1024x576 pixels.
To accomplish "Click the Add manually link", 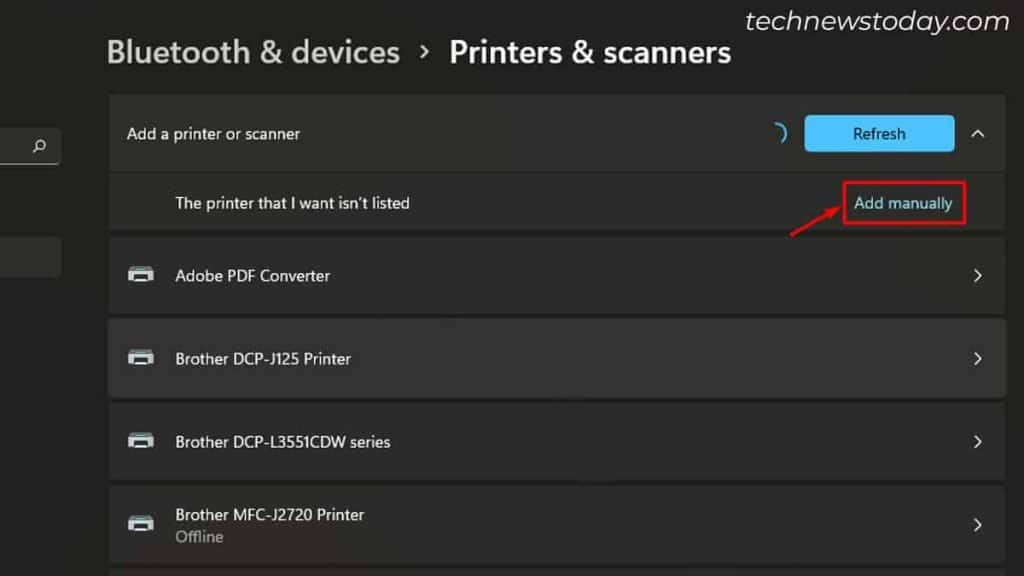I will coord(903,202).
